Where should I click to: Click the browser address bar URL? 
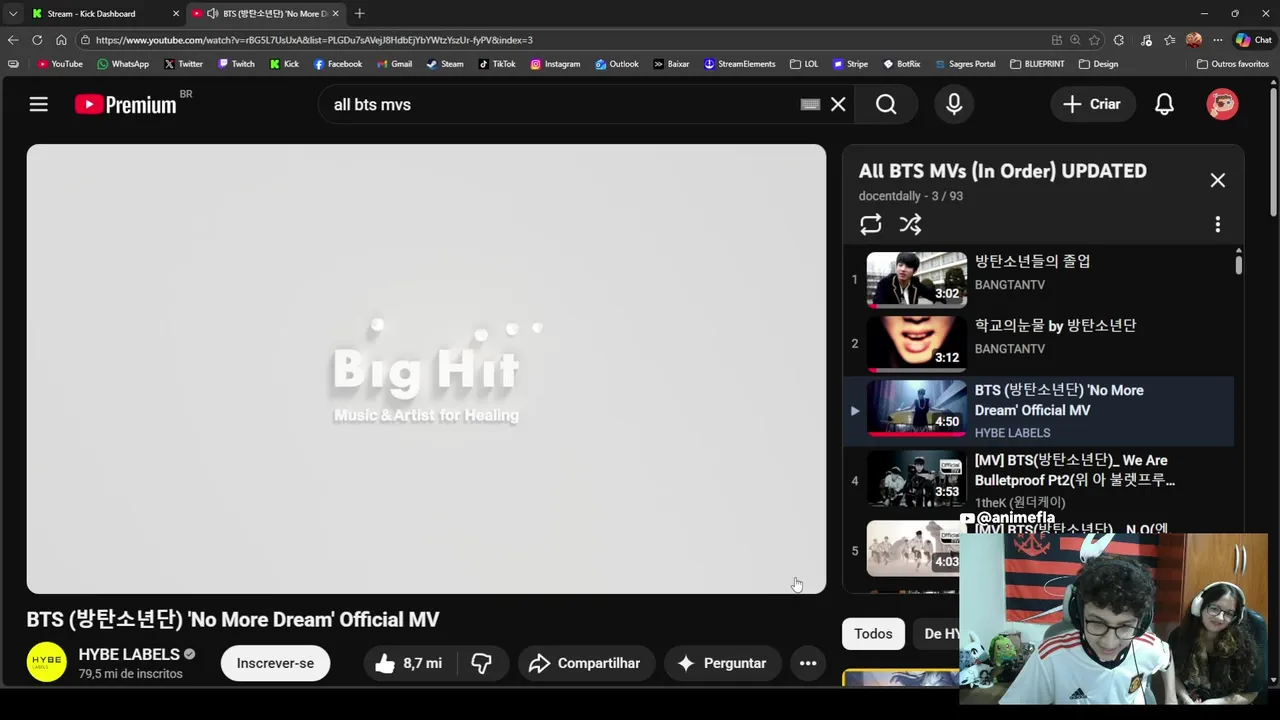(314, 40)
